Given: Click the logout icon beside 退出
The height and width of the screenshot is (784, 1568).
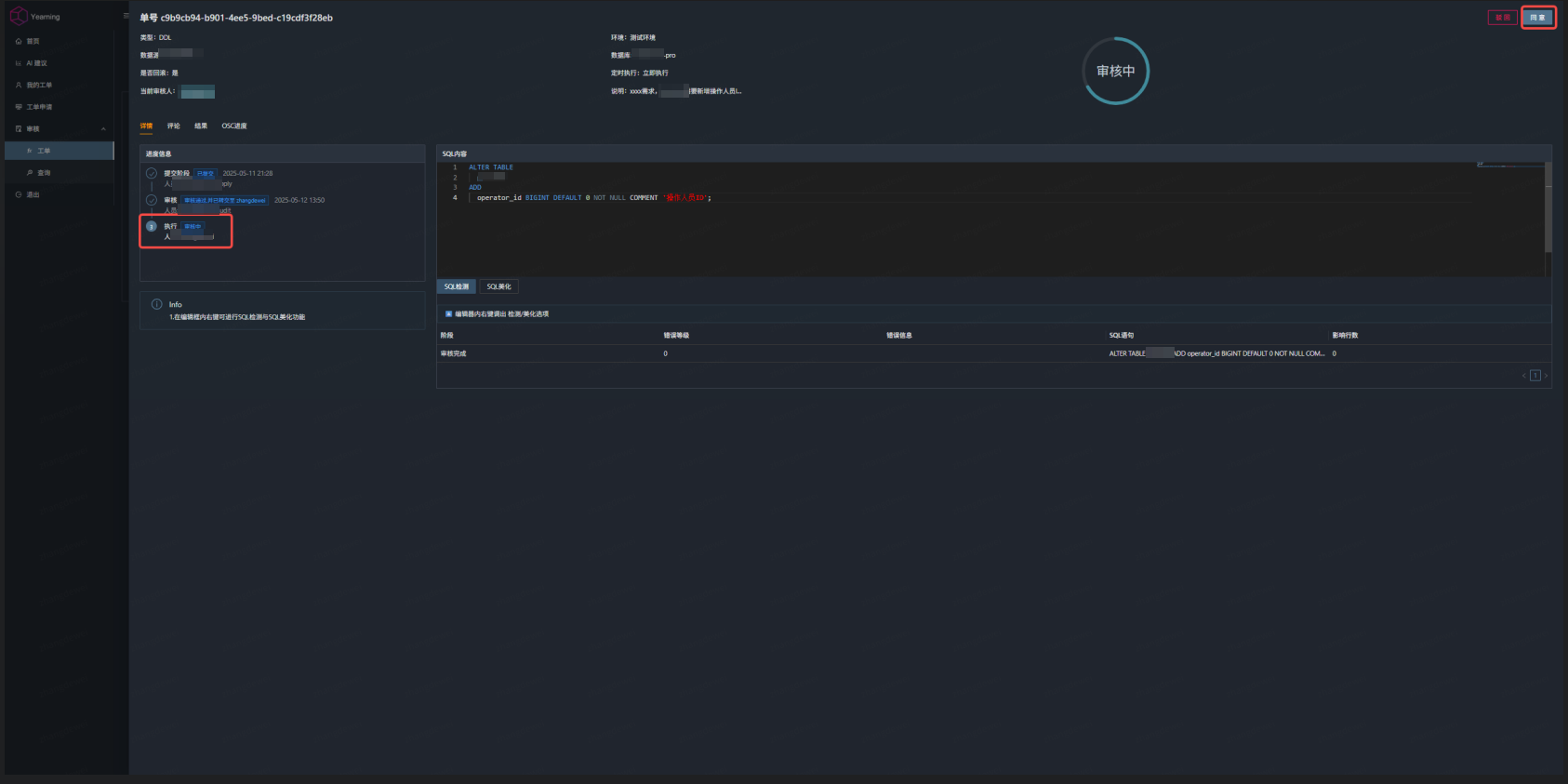Looking at the screenshot, I should click(19, 194).
